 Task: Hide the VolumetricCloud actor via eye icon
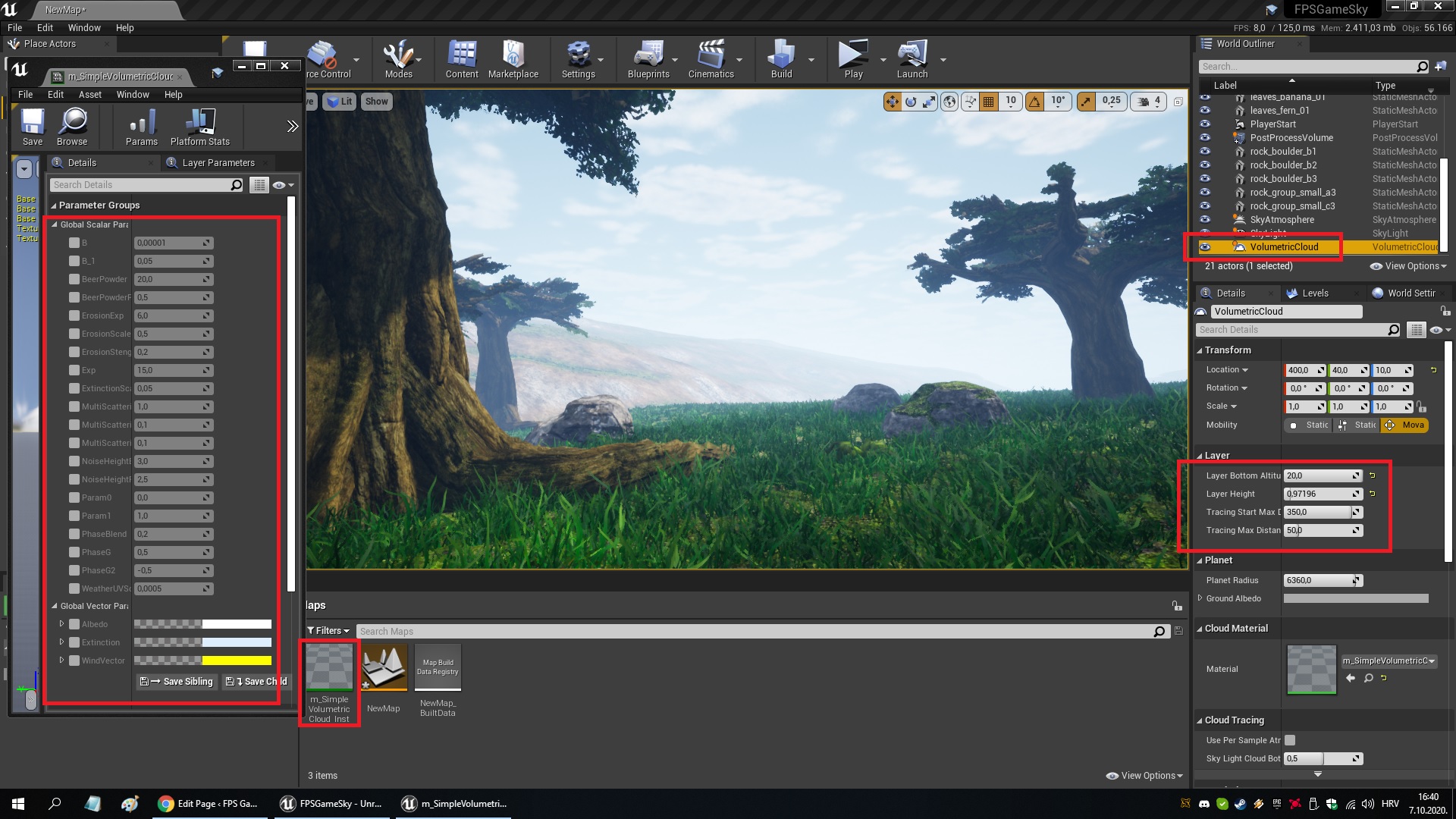pyautogui.click(x=1205, y=247)
